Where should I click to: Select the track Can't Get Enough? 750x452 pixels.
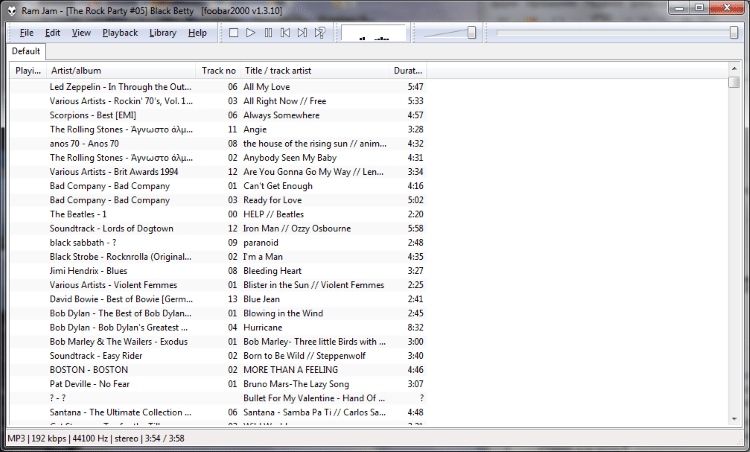(278, 186)
